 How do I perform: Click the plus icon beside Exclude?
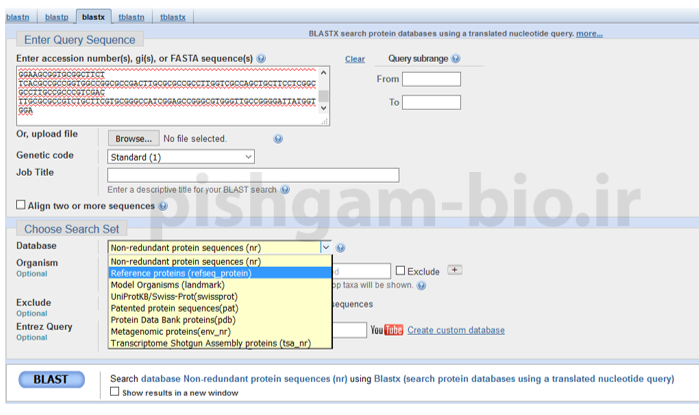tap(455, 270)
